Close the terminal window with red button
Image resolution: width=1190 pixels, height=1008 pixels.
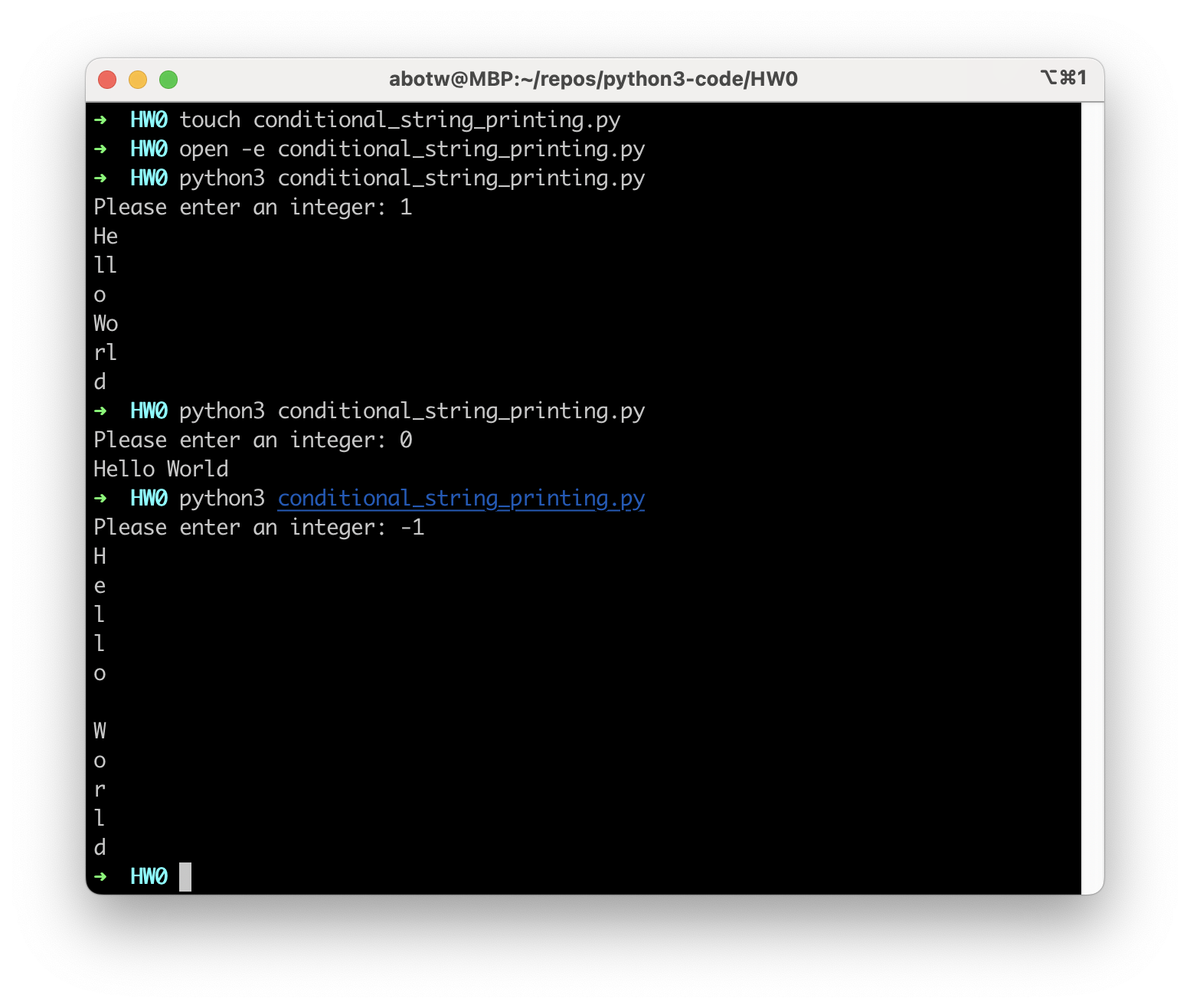pyautogui.click(x=107, y=79)
